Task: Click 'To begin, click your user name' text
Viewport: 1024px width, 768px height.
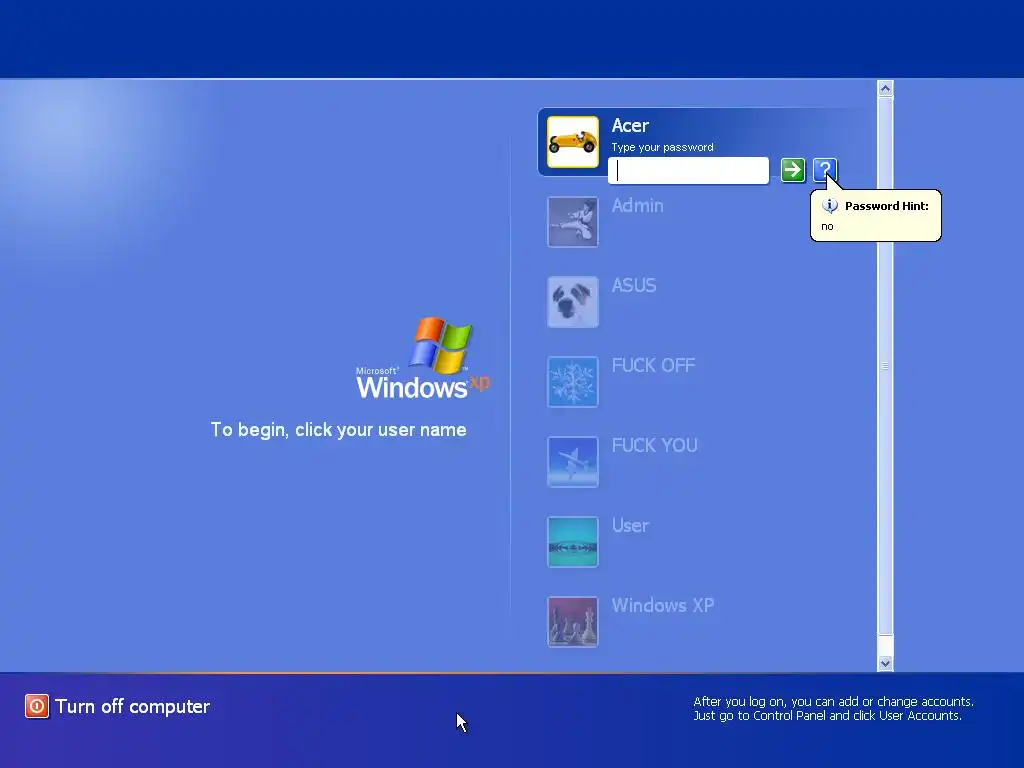Action: (x=338, y=430)
